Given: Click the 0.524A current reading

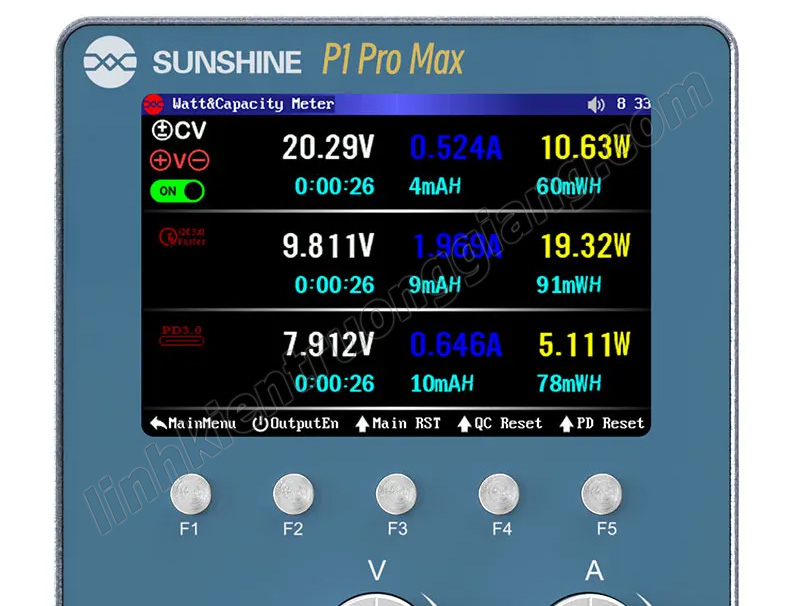Looking at the screenshot, I should (x=456, y=148).
